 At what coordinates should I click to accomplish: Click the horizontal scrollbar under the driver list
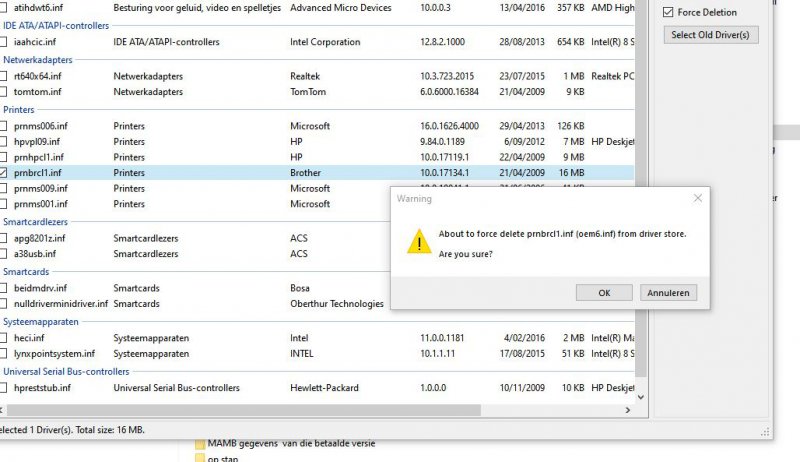click(300, 410)
